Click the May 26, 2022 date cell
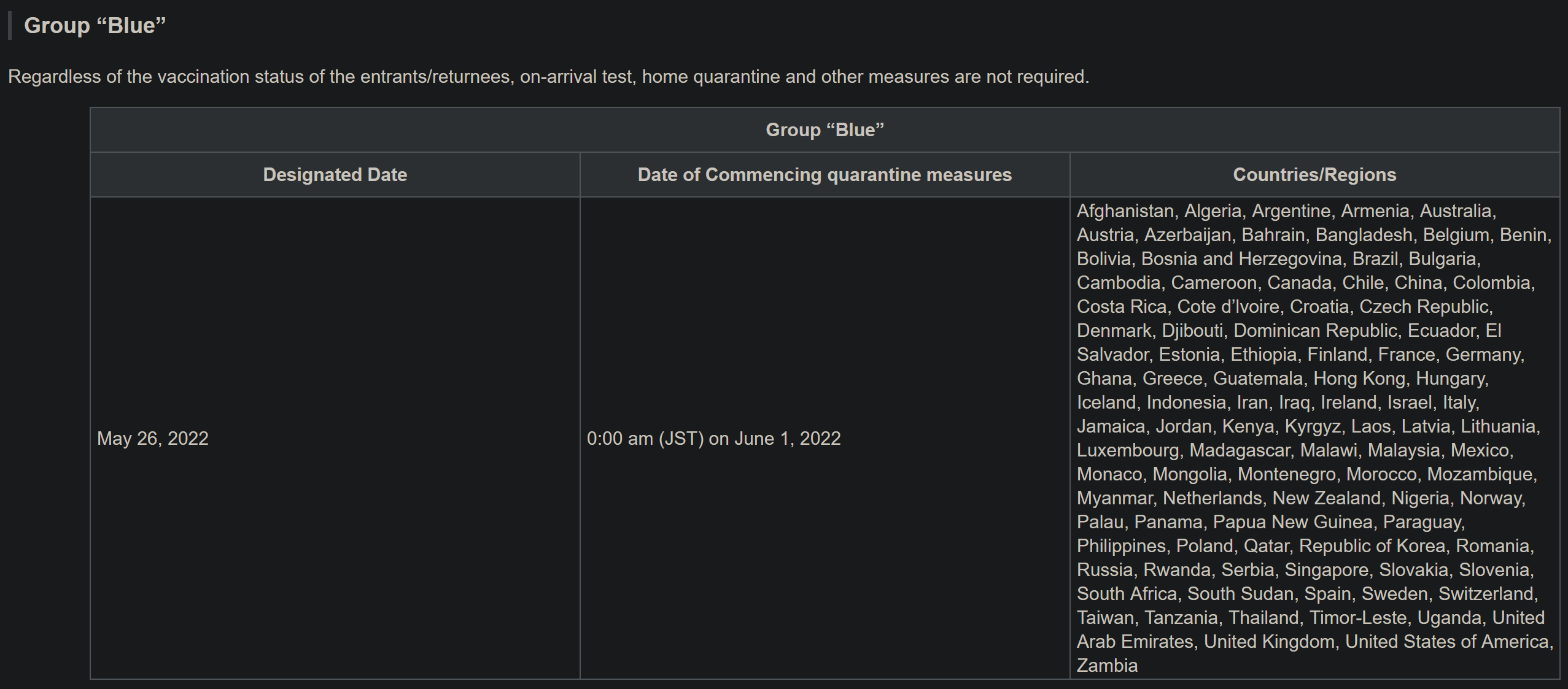 click(153, 439)
